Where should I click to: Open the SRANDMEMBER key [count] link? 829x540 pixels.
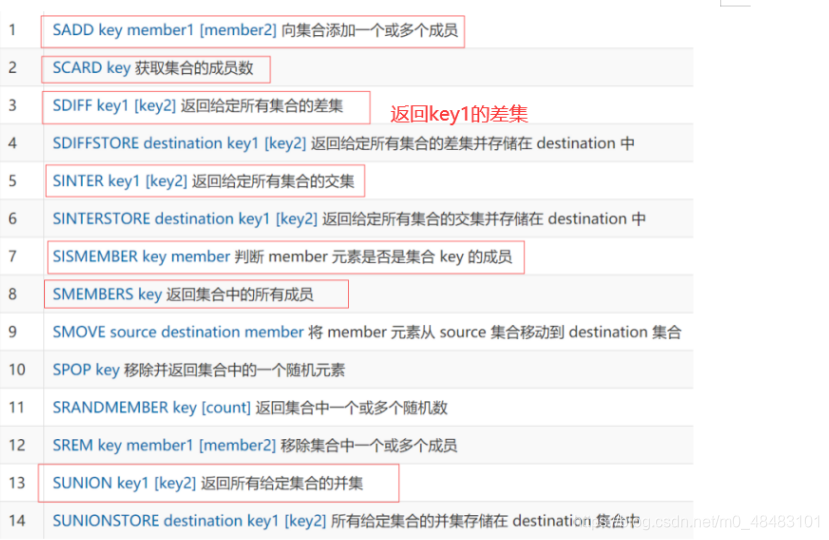coord(152,408)
